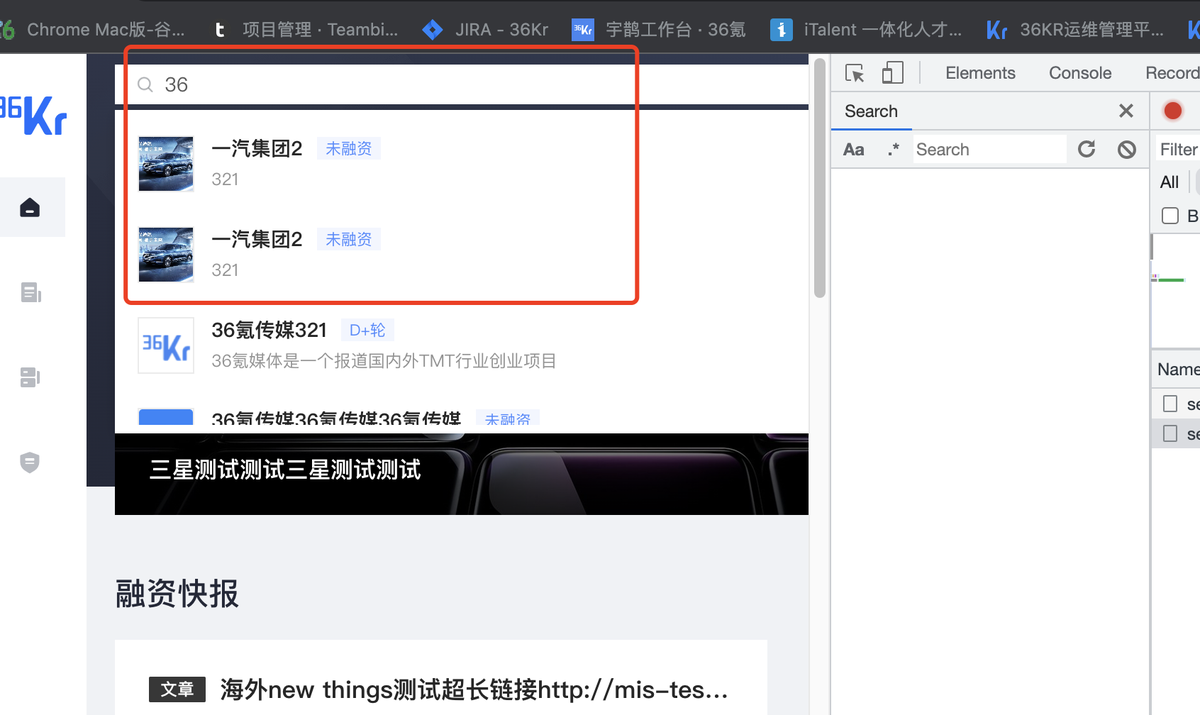The image size is (1200, 715).
Task: Tick the checkbox labeled B in the Network panel
Action: tap(1170, 216)
